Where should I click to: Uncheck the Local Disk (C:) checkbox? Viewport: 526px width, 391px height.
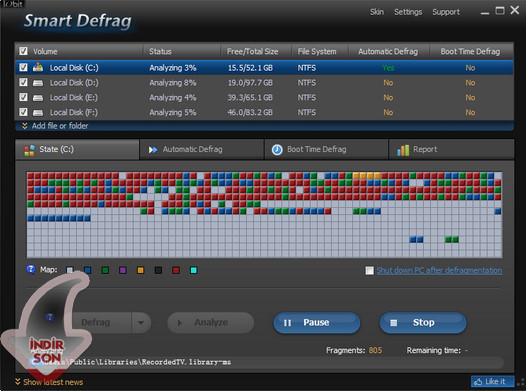point(23,67)
